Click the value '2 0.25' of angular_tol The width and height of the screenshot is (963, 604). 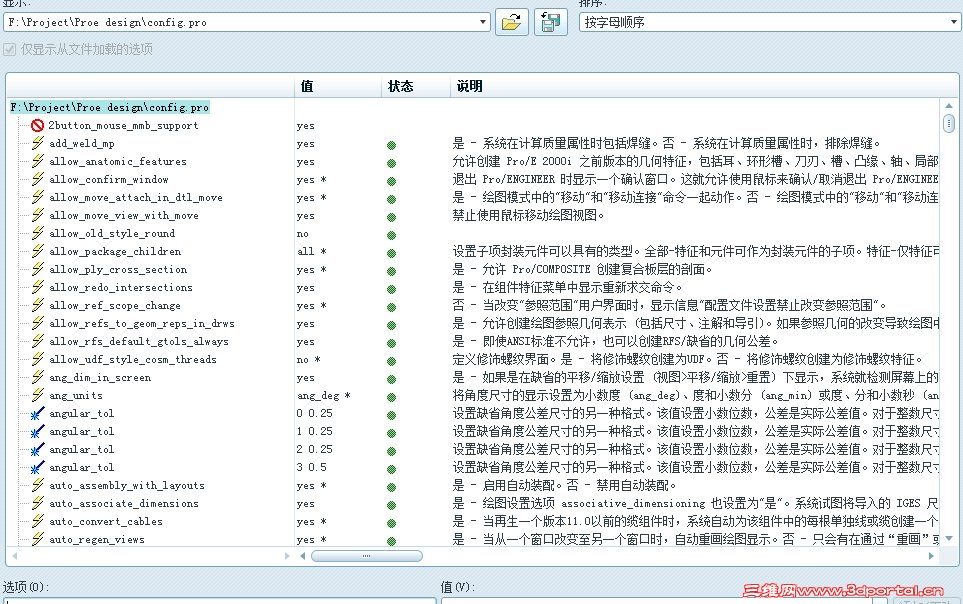click(x=314, y=449)
